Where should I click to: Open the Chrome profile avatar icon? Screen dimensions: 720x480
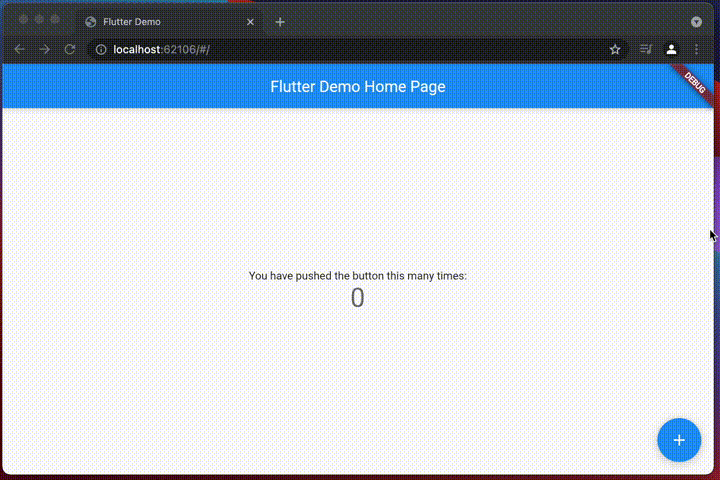[x=671, y=49]
